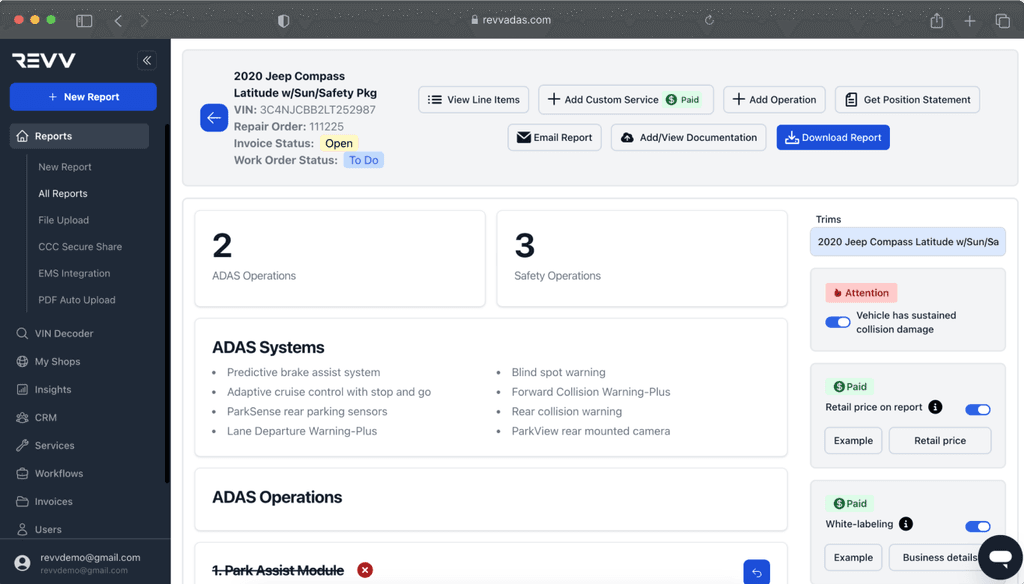Screen dimensions: 1024x584
Task: Toggle the Vehicle has sustained collision damage switch
Action: click(x=837, y=322)
